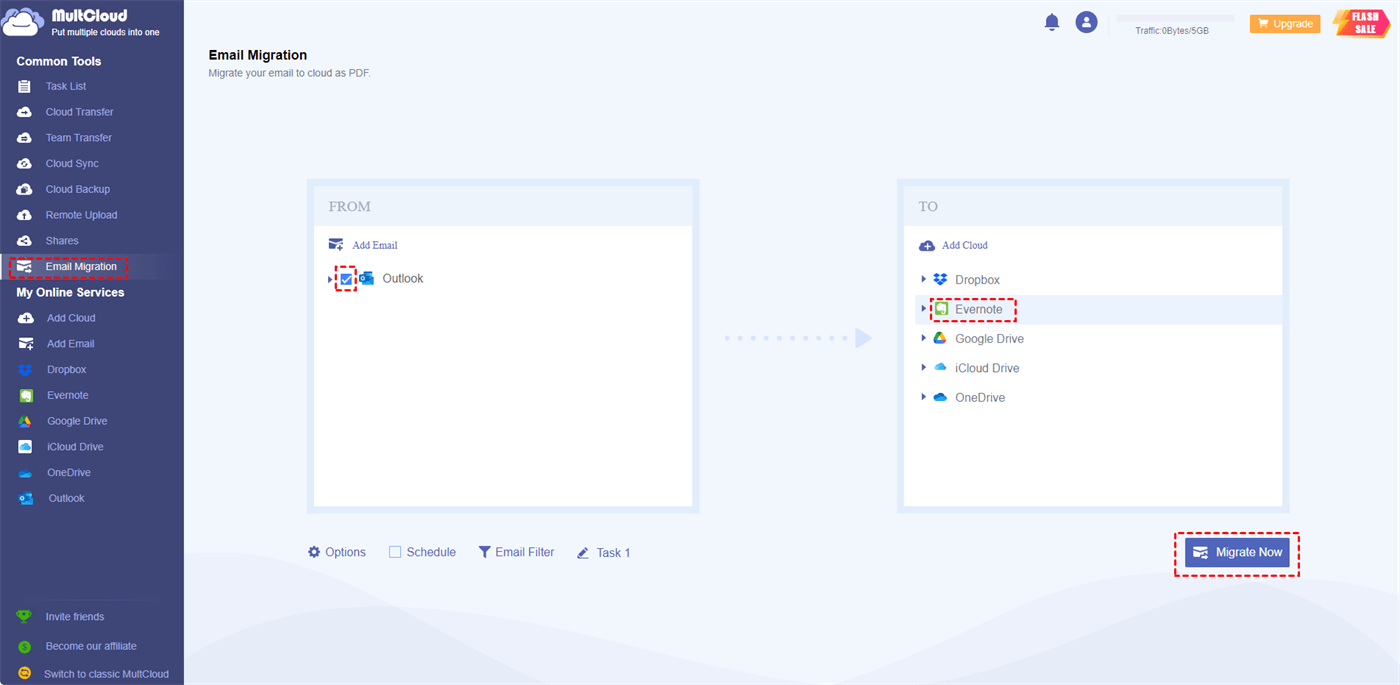Click the Outlook icon in FROM panel
Image resolution: width=1400 pixels, height=685 pixels.
(x=366, y=279)
